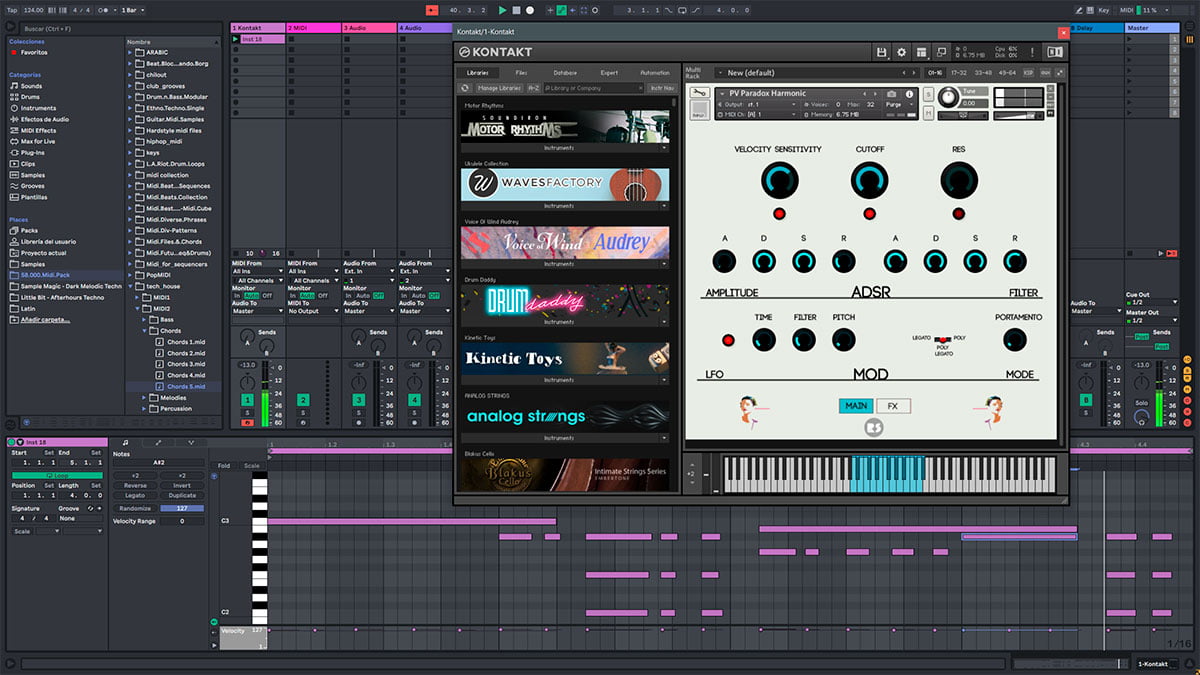Click the Reverse notes button

point(135,485)
